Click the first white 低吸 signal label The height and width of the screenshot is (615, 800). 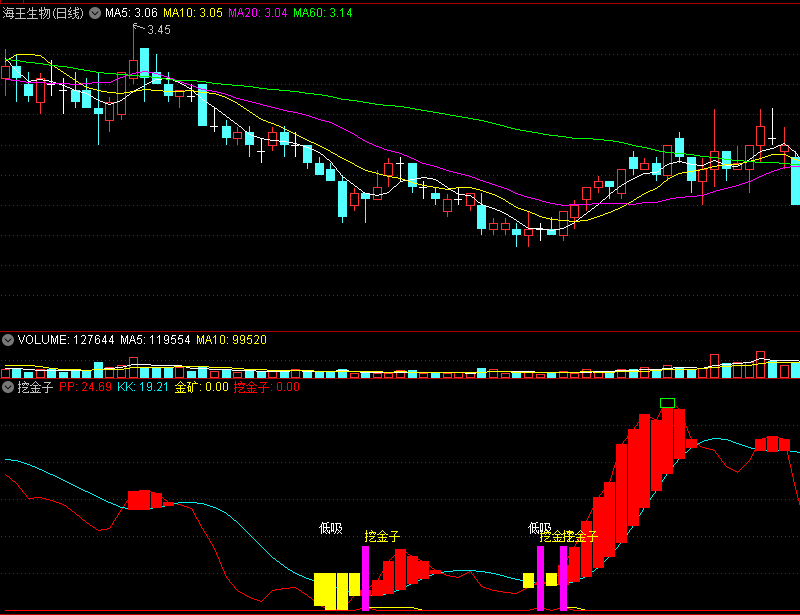(x=331, y=529)
